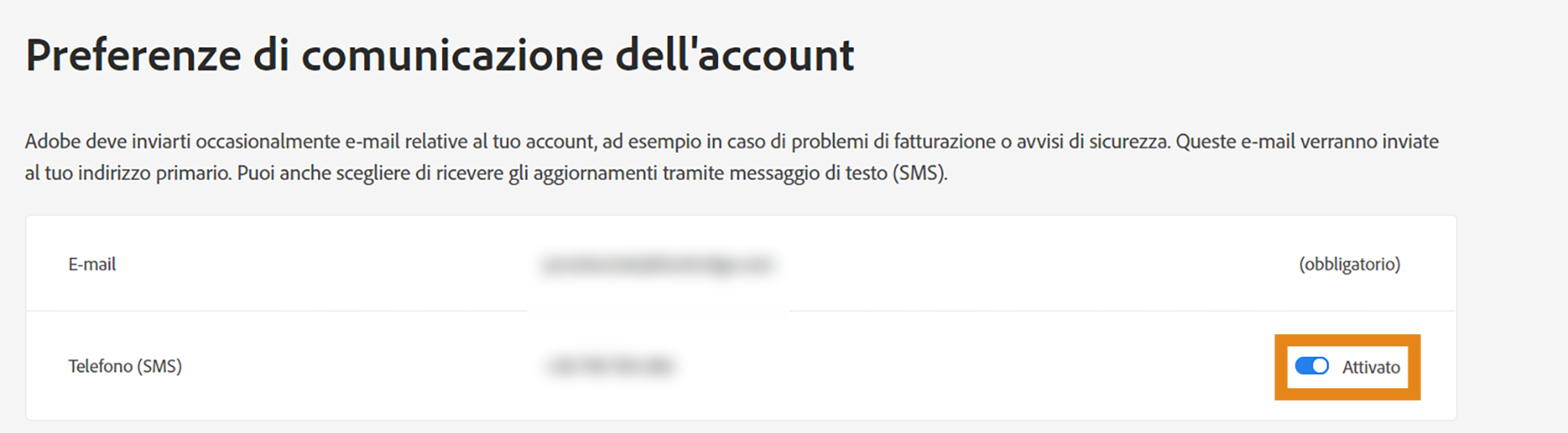Click empty space in the E-mail row
The image size is (1568, 433).
(1014, 264)
